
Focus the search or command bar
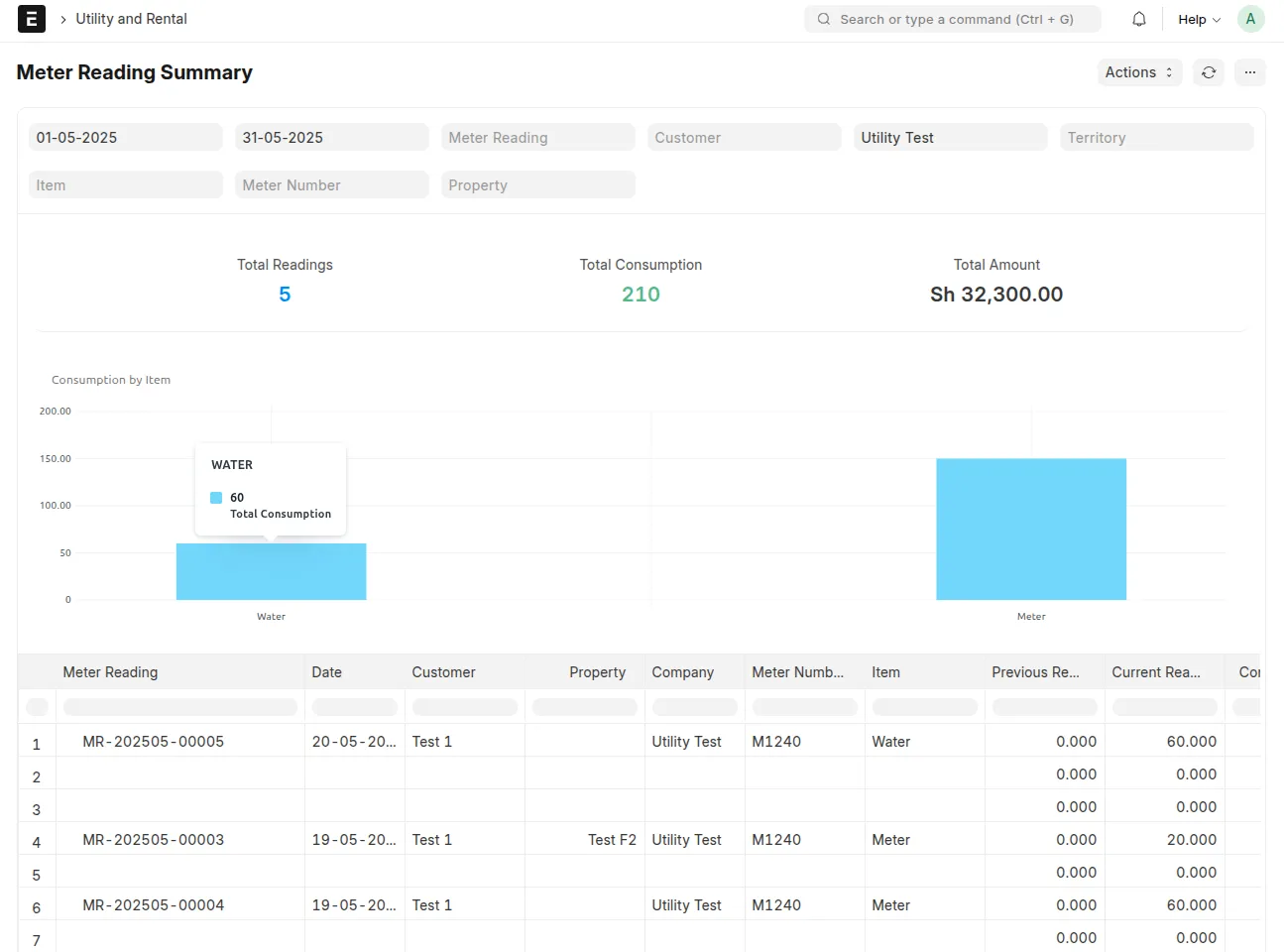point(953,19)
